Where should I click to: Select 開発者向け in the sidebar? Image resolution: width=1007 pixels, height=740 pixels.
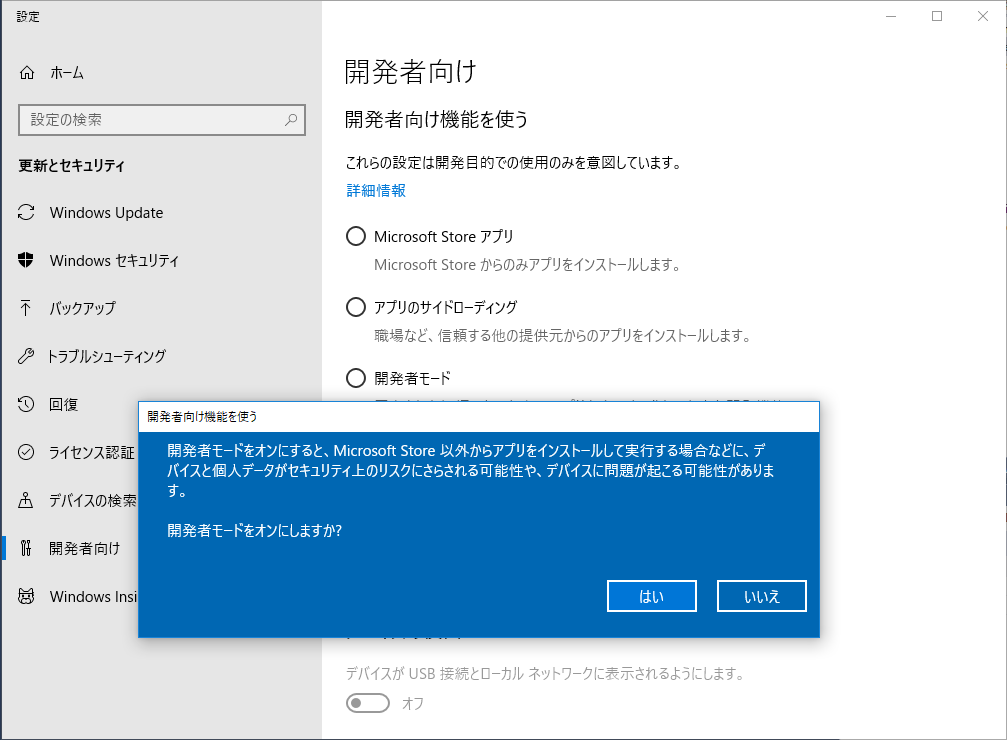(x=85, y=548)
